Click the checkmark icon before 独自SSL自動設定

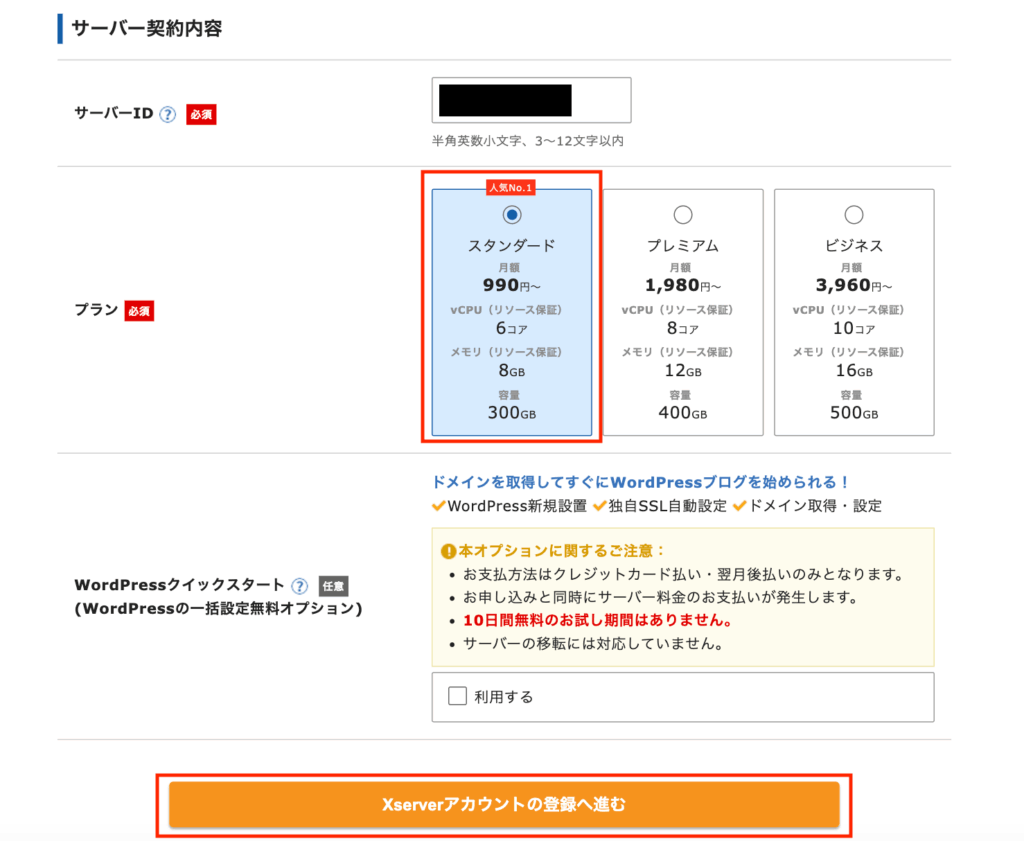(x=600, y=506)
